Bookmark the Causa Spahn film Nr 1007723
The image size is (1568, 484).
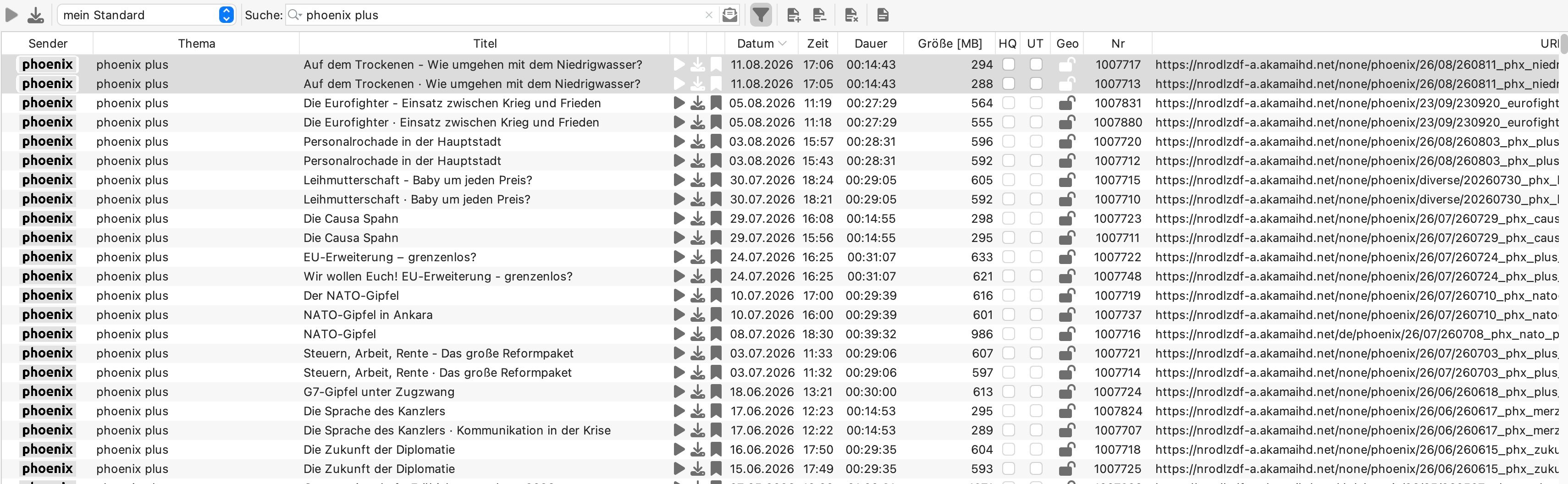(x=716, y=219)
